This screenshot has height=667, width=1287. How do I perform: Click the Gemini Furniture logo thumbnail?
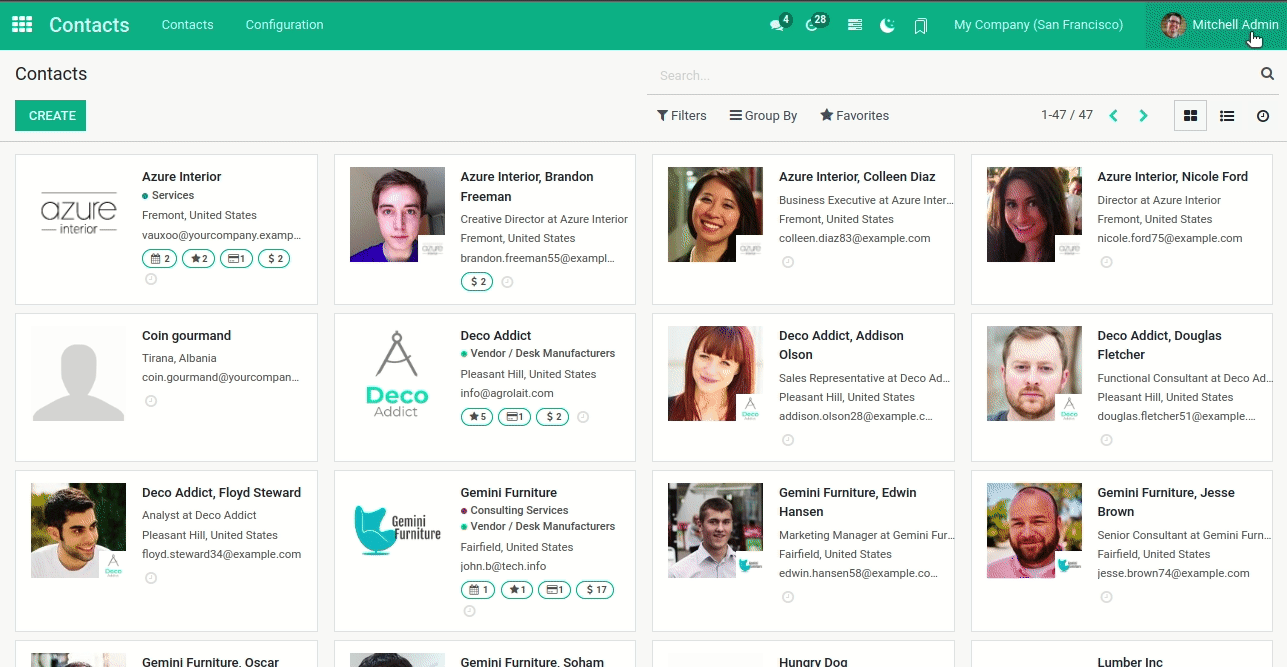click(397, 530)
